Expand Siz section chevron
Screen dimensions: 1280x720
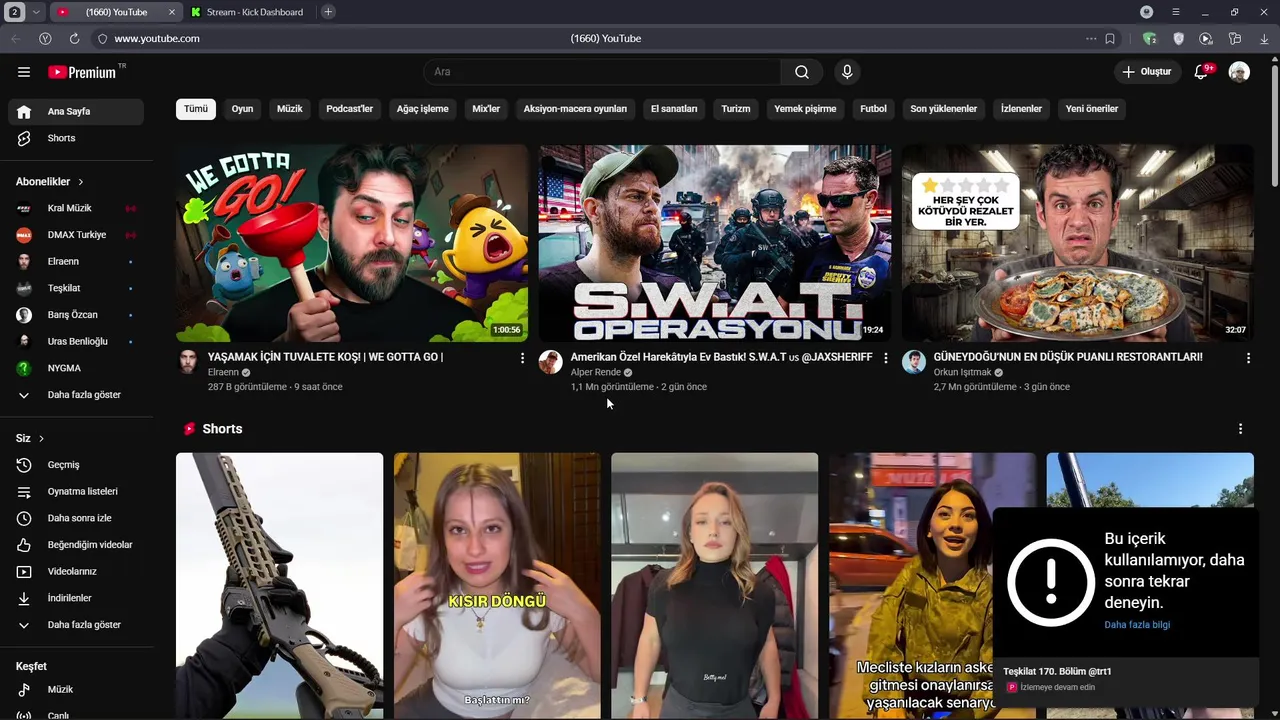click(x=41, y=439)
